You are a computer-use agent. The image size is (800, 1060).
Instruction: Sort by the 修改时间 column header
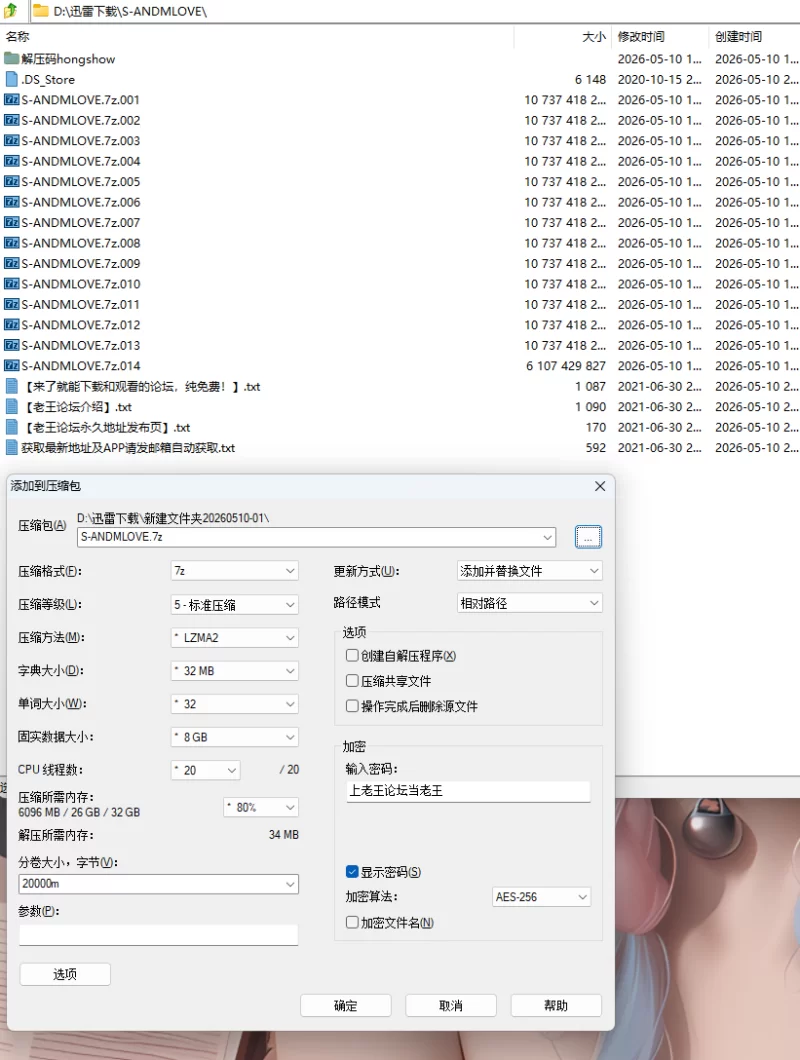click(640, 37)
